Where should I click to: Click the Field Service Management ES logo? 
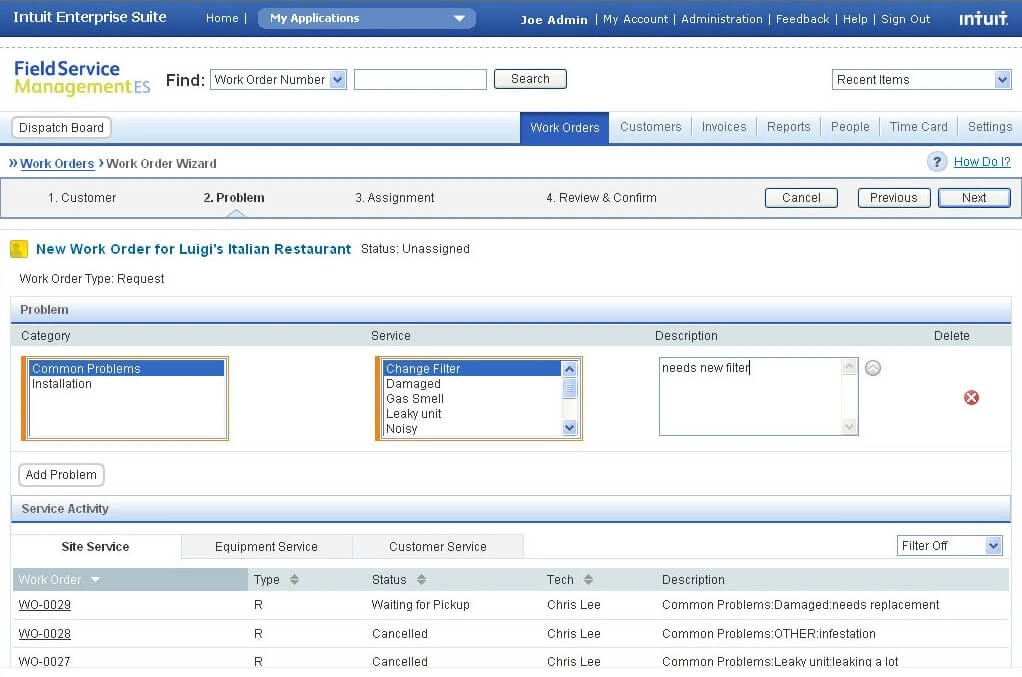pyautogui.click(x=82, y=78)
